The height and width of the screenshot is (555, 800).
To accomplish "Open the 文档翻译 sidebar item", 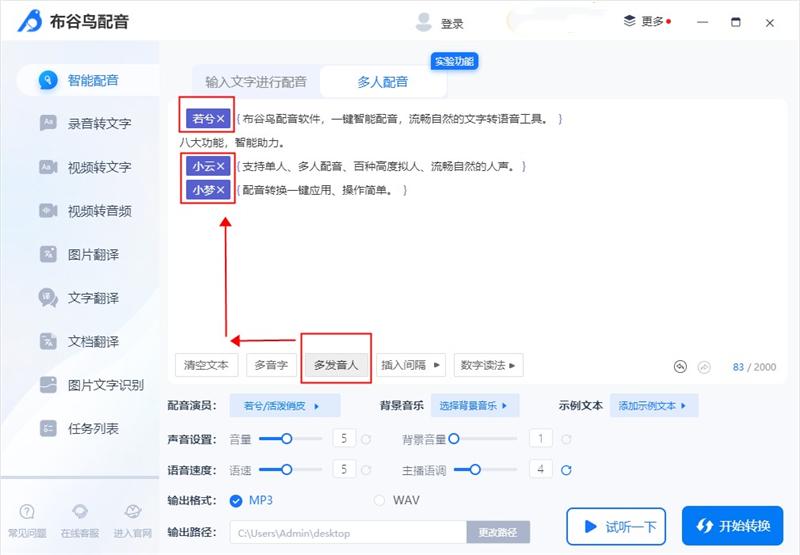I will [x=80, y=341].
